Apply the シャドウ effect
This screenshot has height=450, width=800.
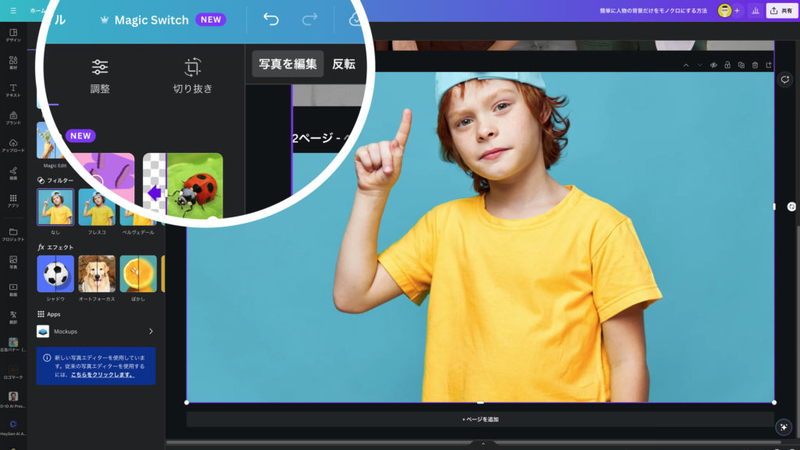point(55,274)
